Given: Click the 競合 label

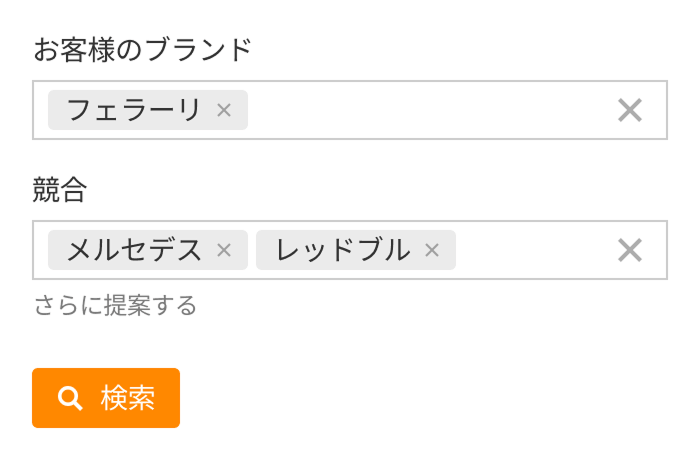Looking at the screenshot, I should (x=60, y=190).
